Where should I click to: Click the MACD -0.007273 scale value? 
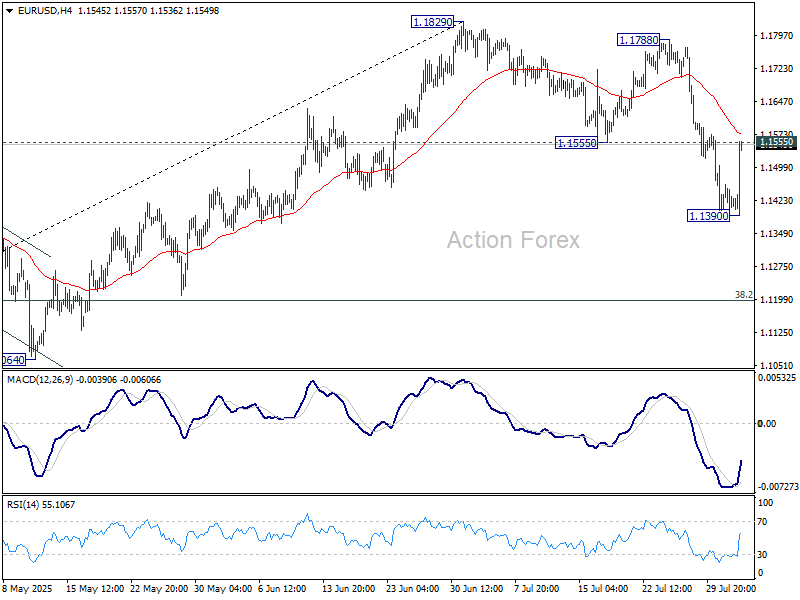(x=777, y=485)
